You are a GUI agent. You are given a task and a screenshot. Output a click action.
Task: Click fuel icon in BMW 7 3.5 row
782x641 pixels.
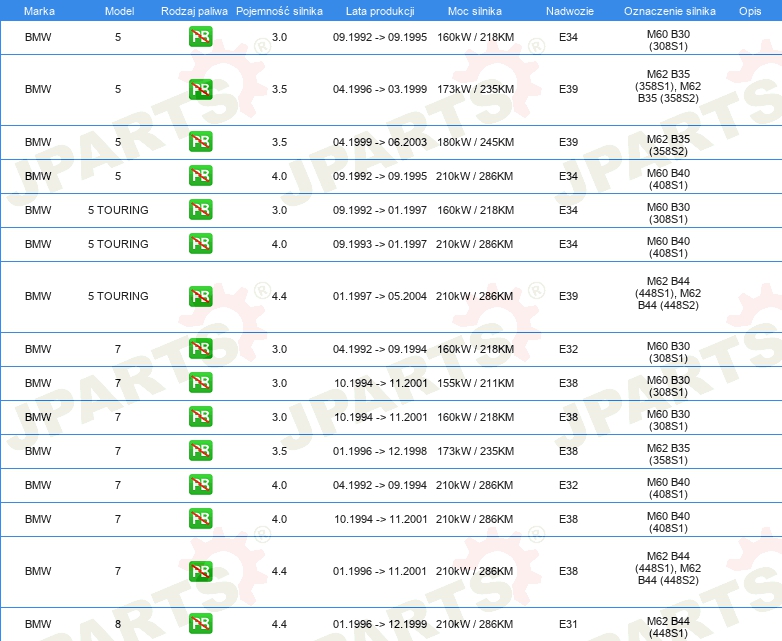[200, 451]
